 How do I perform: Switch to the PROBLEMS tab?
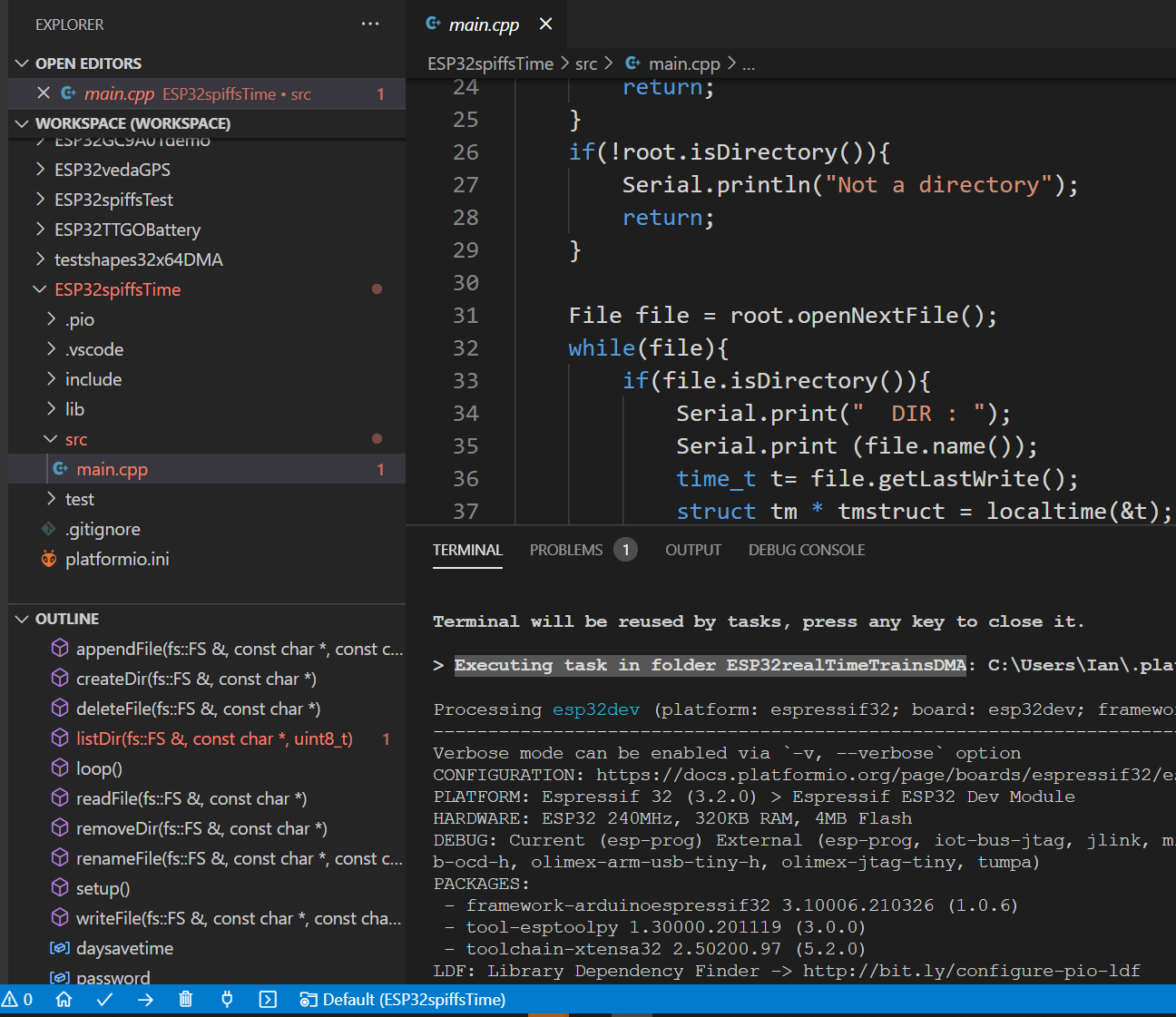(566, 550)
